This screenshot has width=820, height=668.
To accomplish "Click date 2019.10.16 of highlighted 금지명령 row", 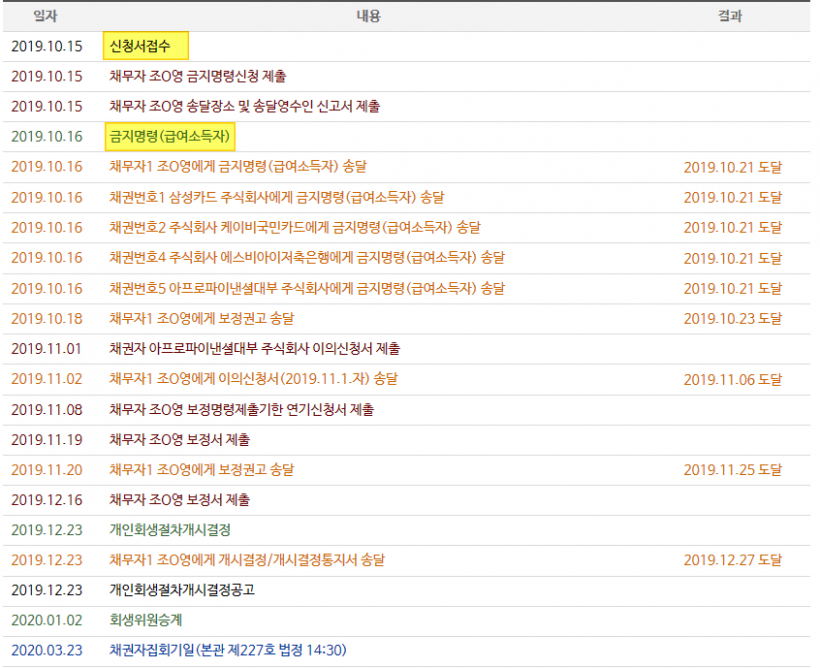I will pos(47,137).
